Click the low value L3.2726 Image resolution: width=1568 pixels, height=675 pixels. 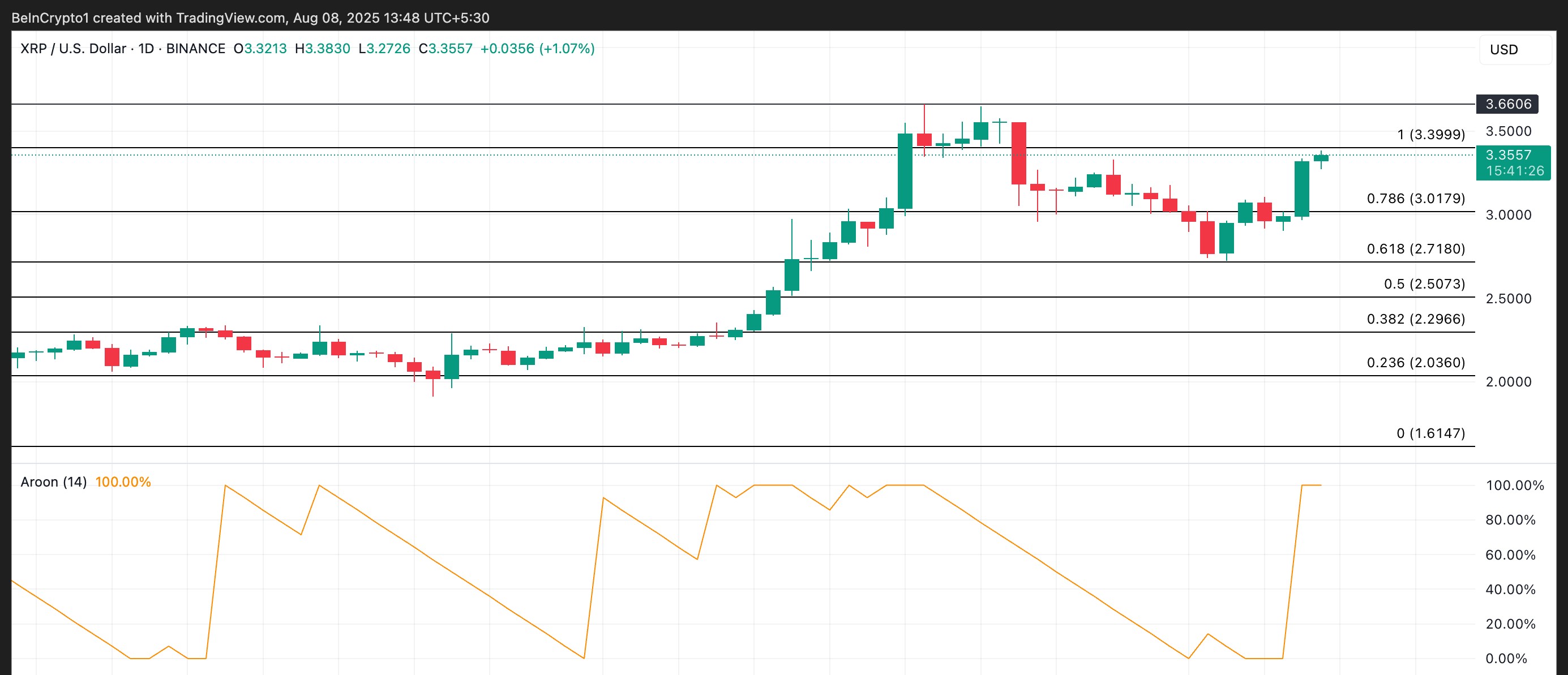[x=384, y=49]
